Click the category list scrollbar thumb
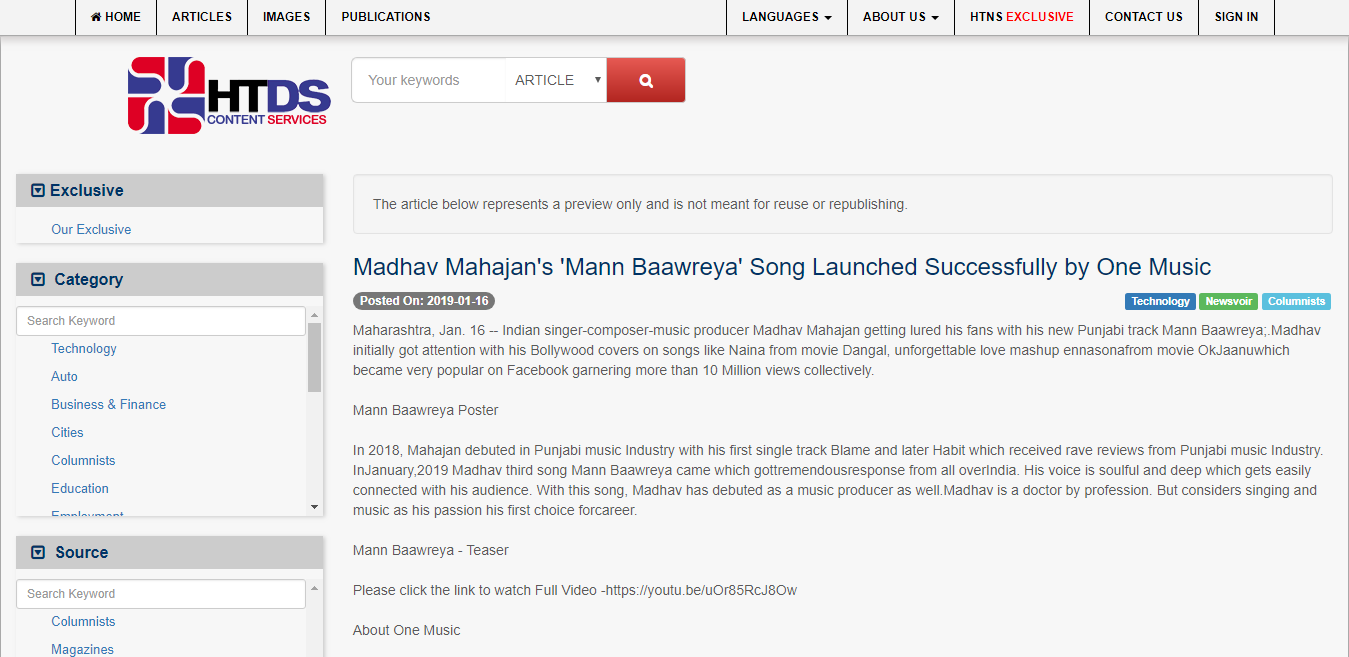Viewport: 1349px width, 657px height. 315,357
